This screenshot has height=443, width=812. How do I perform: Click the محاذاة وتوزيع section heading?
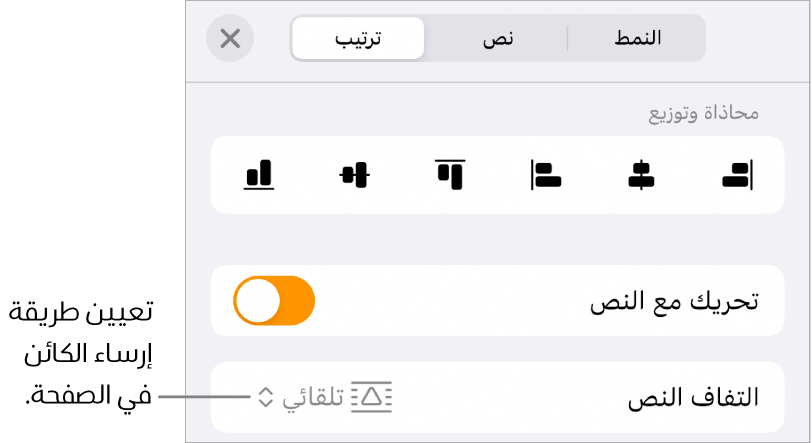point(703,112)
